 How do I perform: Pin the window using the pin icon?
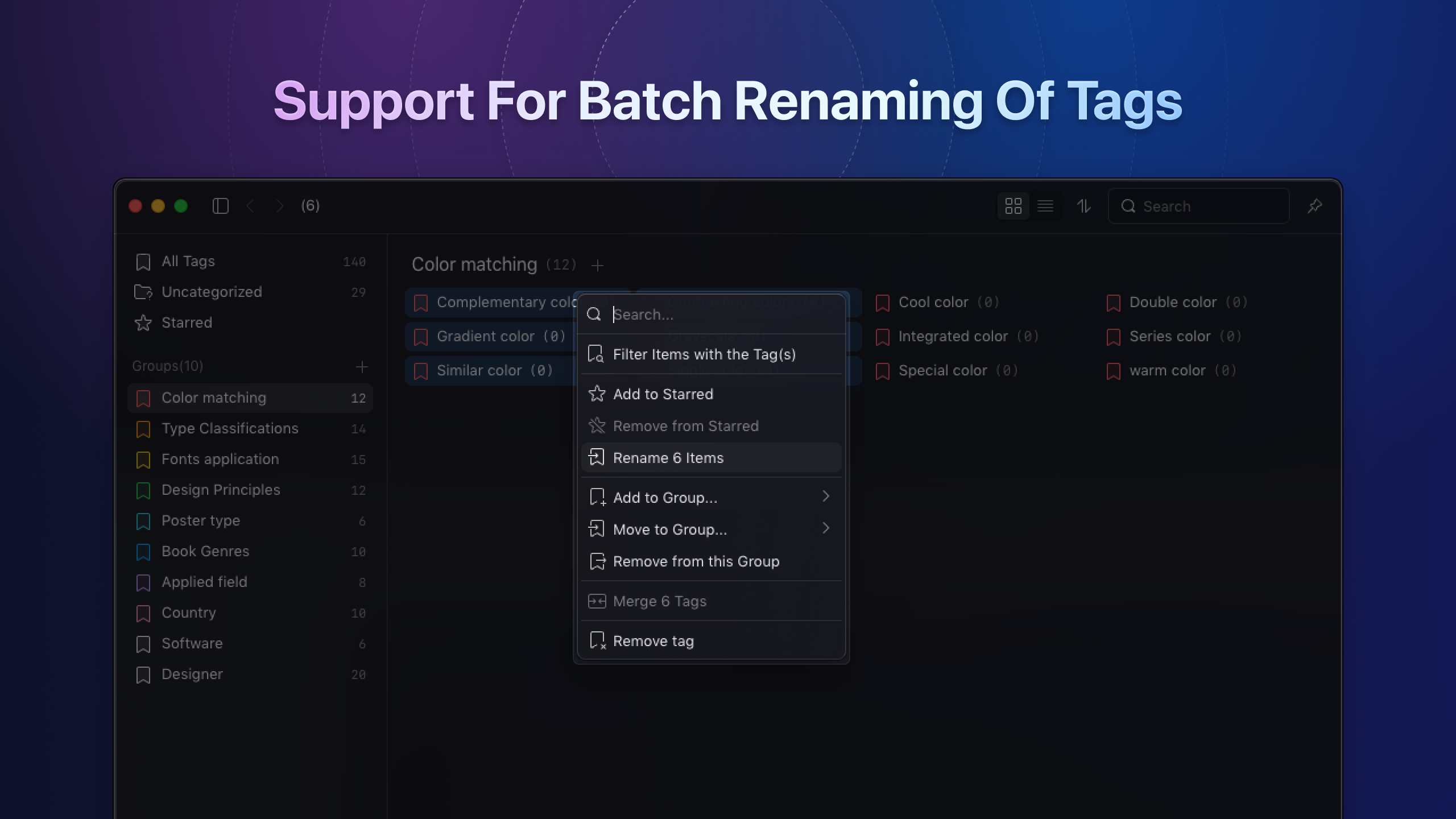point(1314,206)
